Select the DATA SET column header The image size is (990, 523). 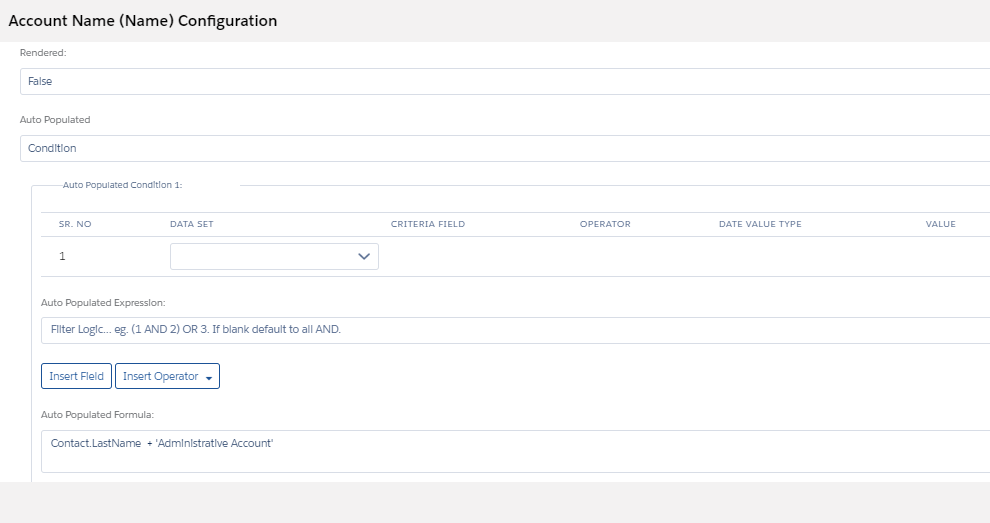(x=191, y=224)
